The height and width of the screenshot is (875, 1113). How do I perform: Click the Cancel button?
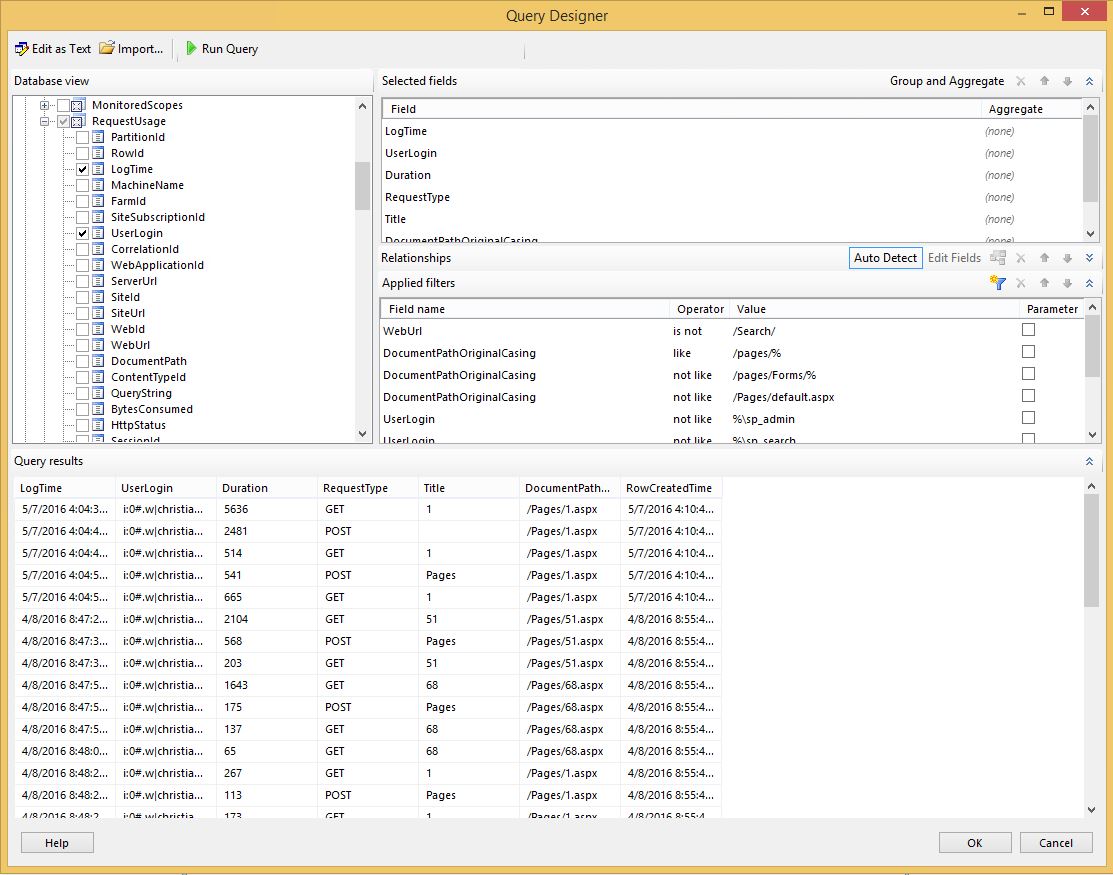1056,842
